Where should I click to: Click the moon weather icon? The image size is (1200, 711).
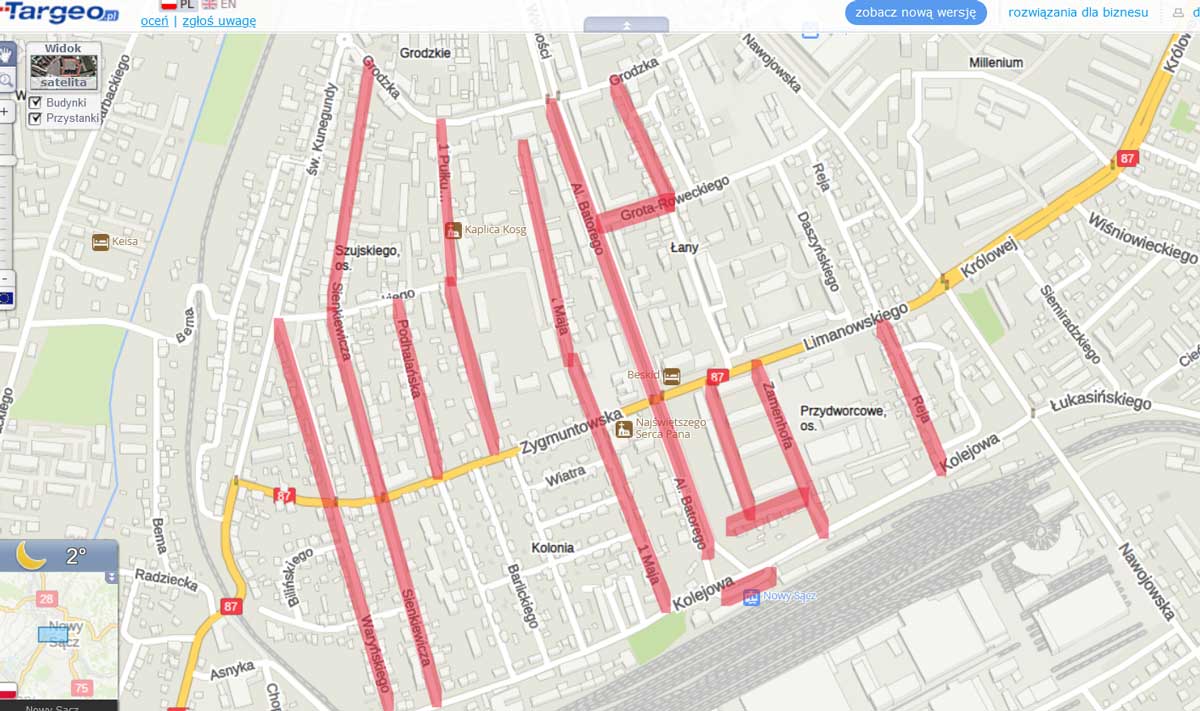pyautogui.click(x=31, y=556)
